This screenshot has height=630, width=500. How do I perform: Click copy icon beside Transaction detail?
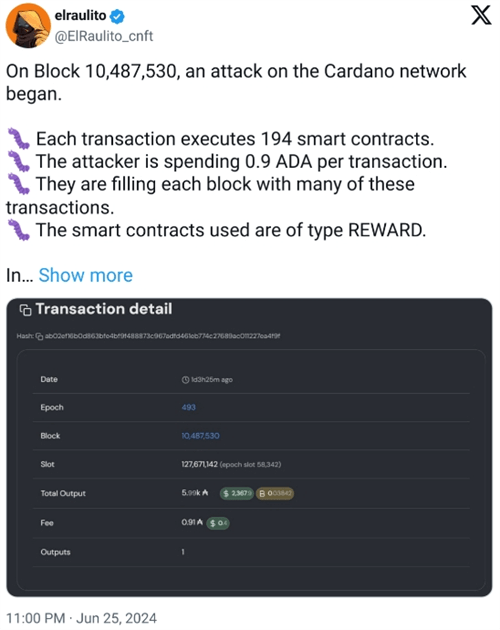[25, 310]
